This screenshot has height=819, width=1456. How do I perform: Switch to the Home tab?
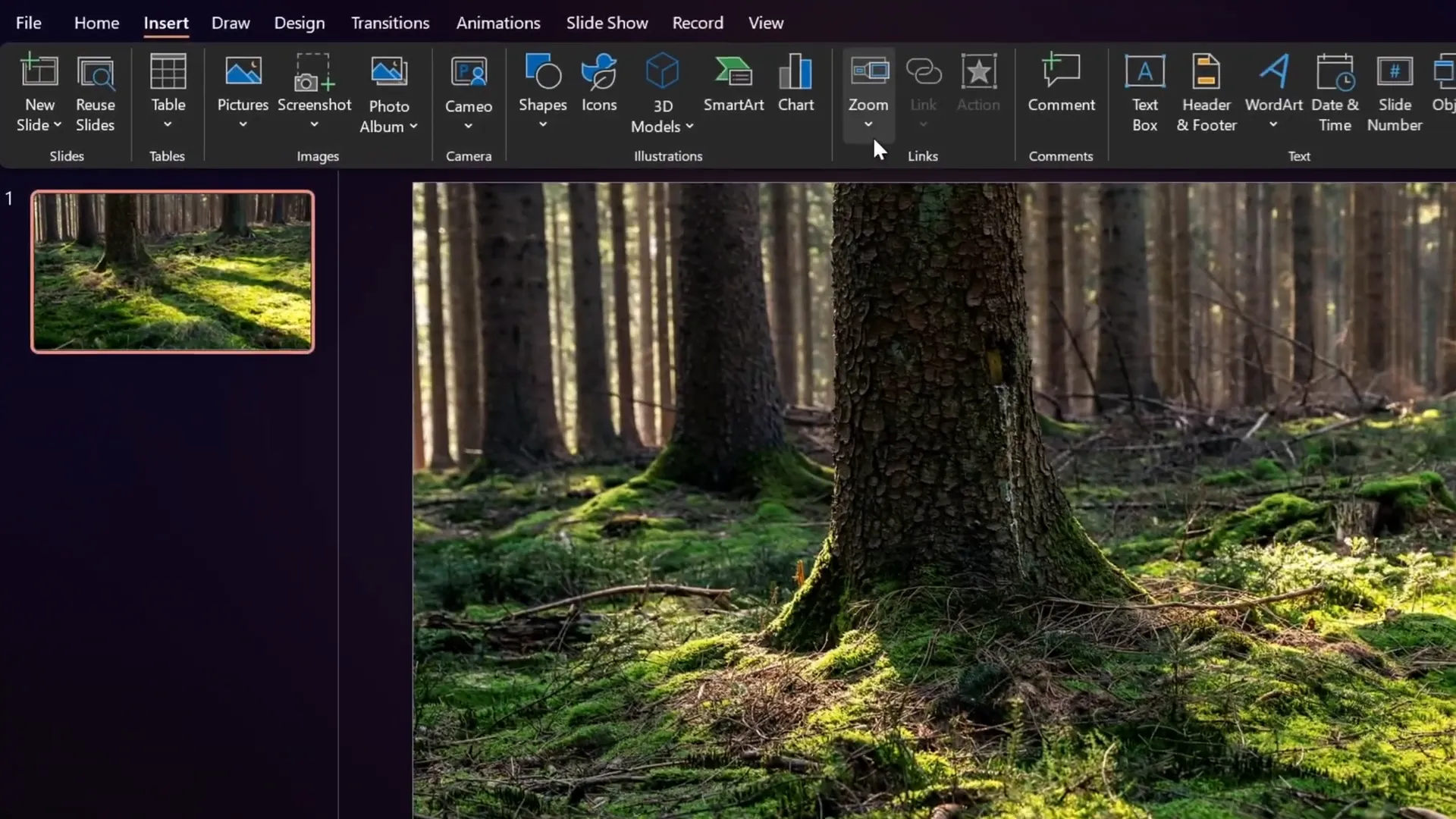tap(96, 23)
